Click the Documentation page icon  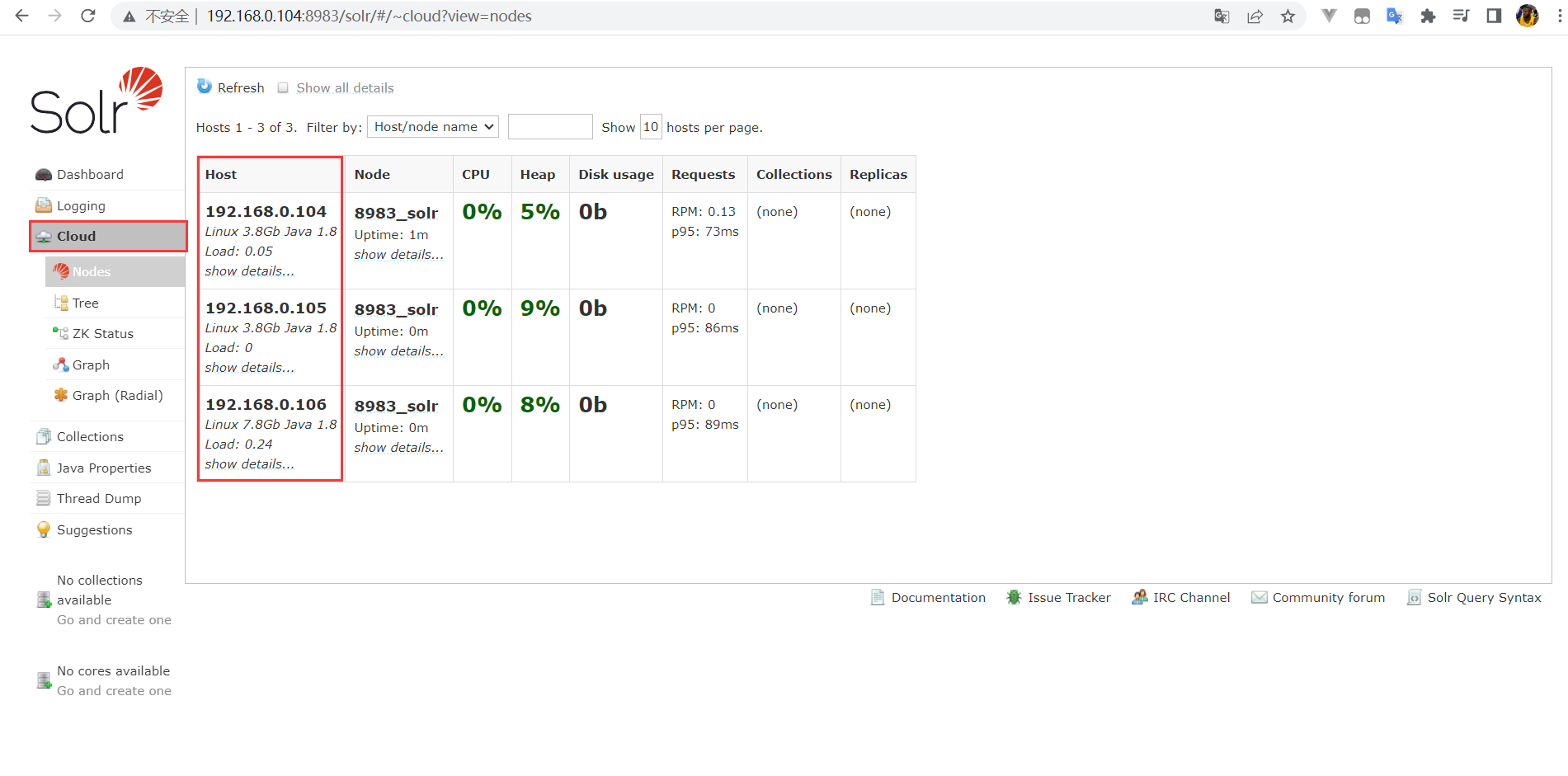[878, 597]
